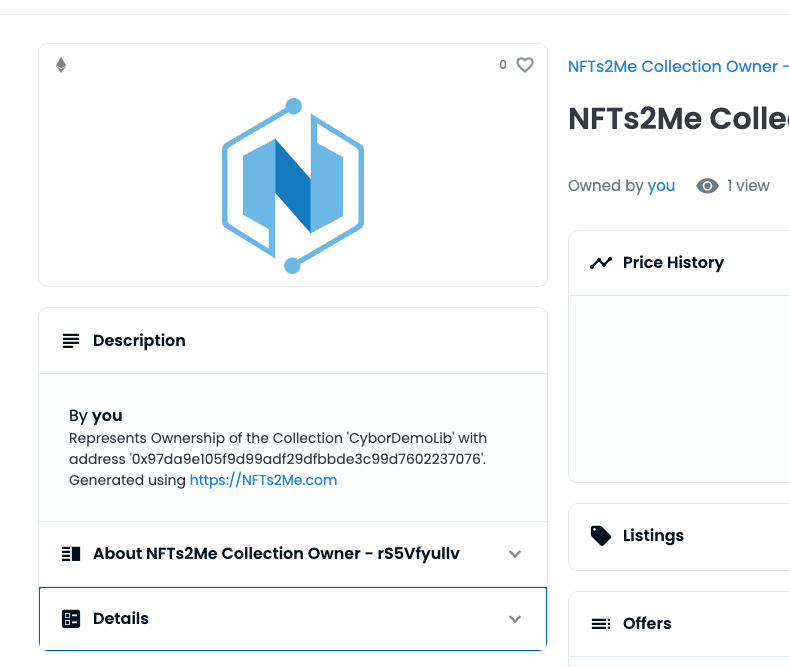789x667 pixels.
Task: Click the Price History trend icon
Action: pyautogui.click(x=601, y=263)
